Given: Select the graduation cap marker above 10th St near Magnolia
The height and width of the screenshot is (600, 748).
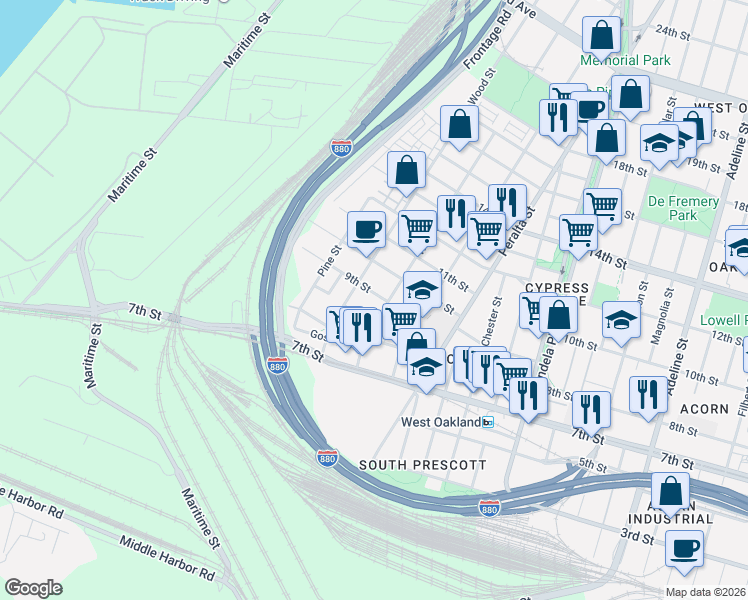Looking at the screenshot, I should click(621, 323).
